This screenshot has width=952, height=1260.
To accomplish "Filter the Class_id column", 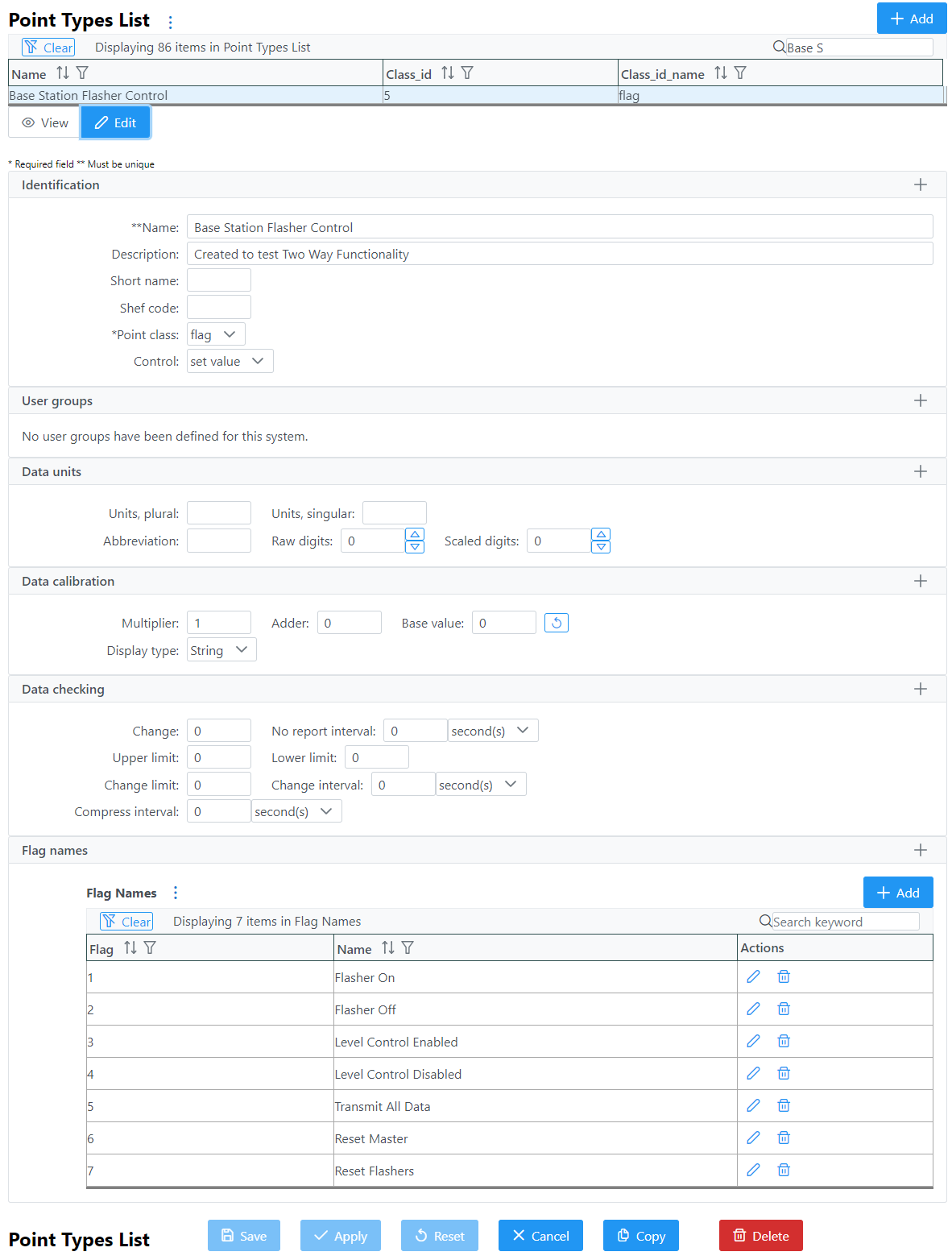I will (467, 73).
